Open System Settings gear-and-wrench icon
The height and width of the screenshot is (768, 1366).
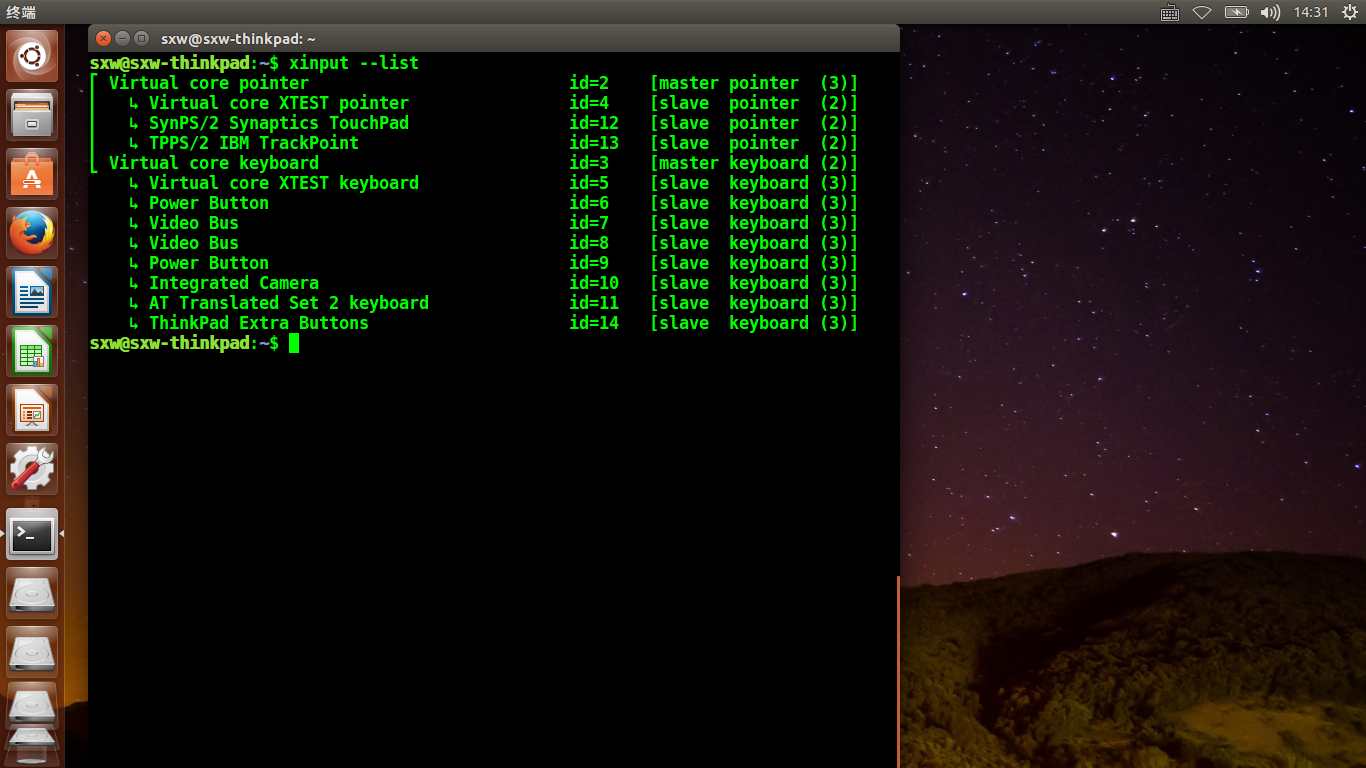32,469
